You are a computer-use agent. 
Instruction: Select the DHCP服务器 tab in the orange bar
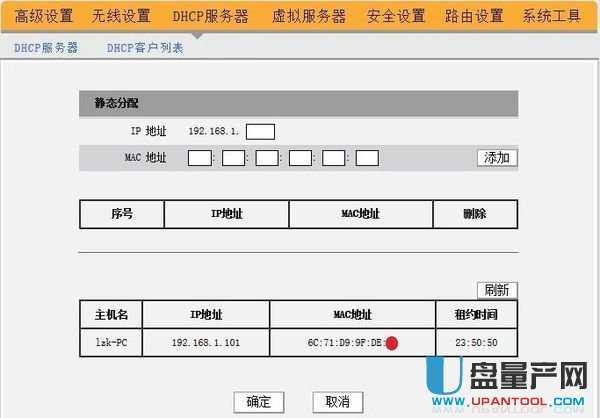click(x=209, y=16)
